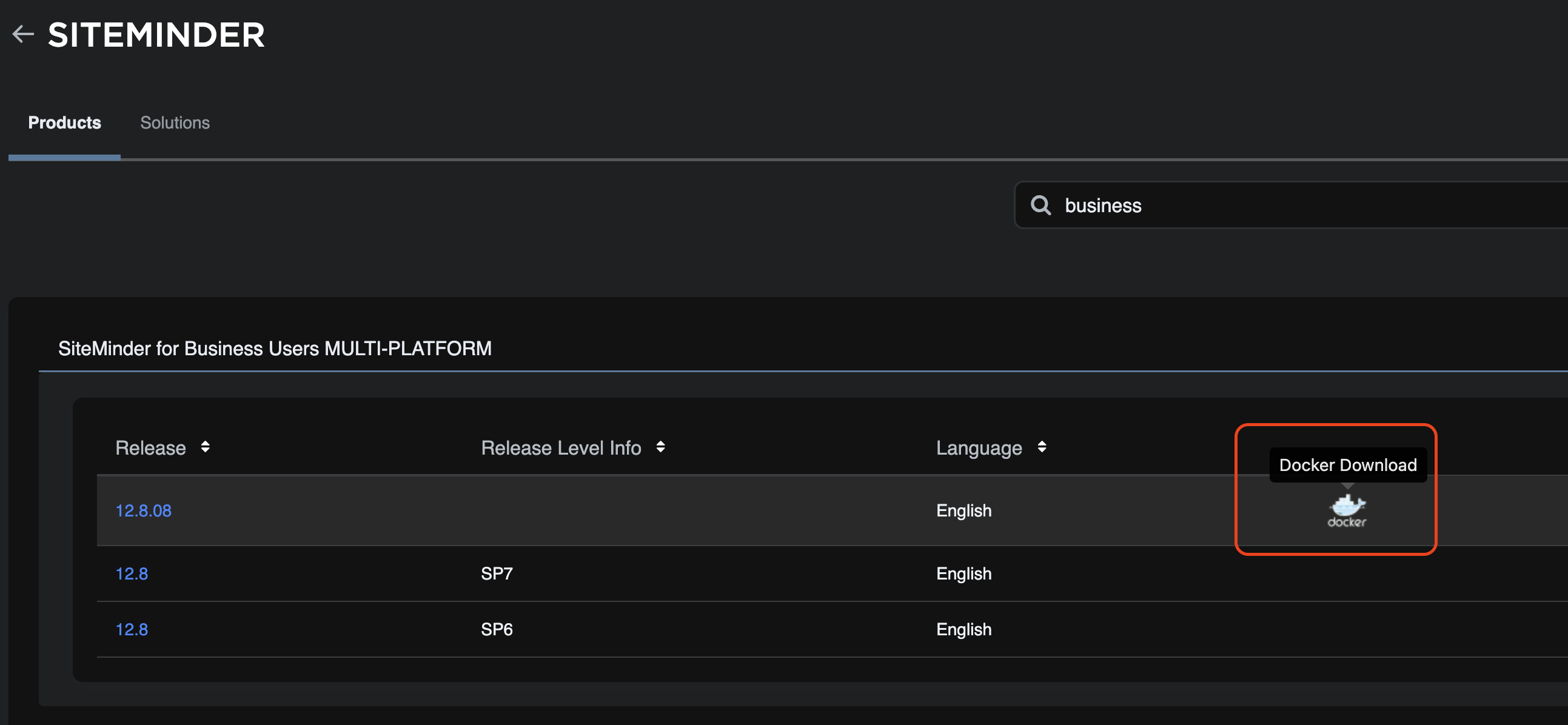Click the SP7 release level cell

tap(497, 573)
